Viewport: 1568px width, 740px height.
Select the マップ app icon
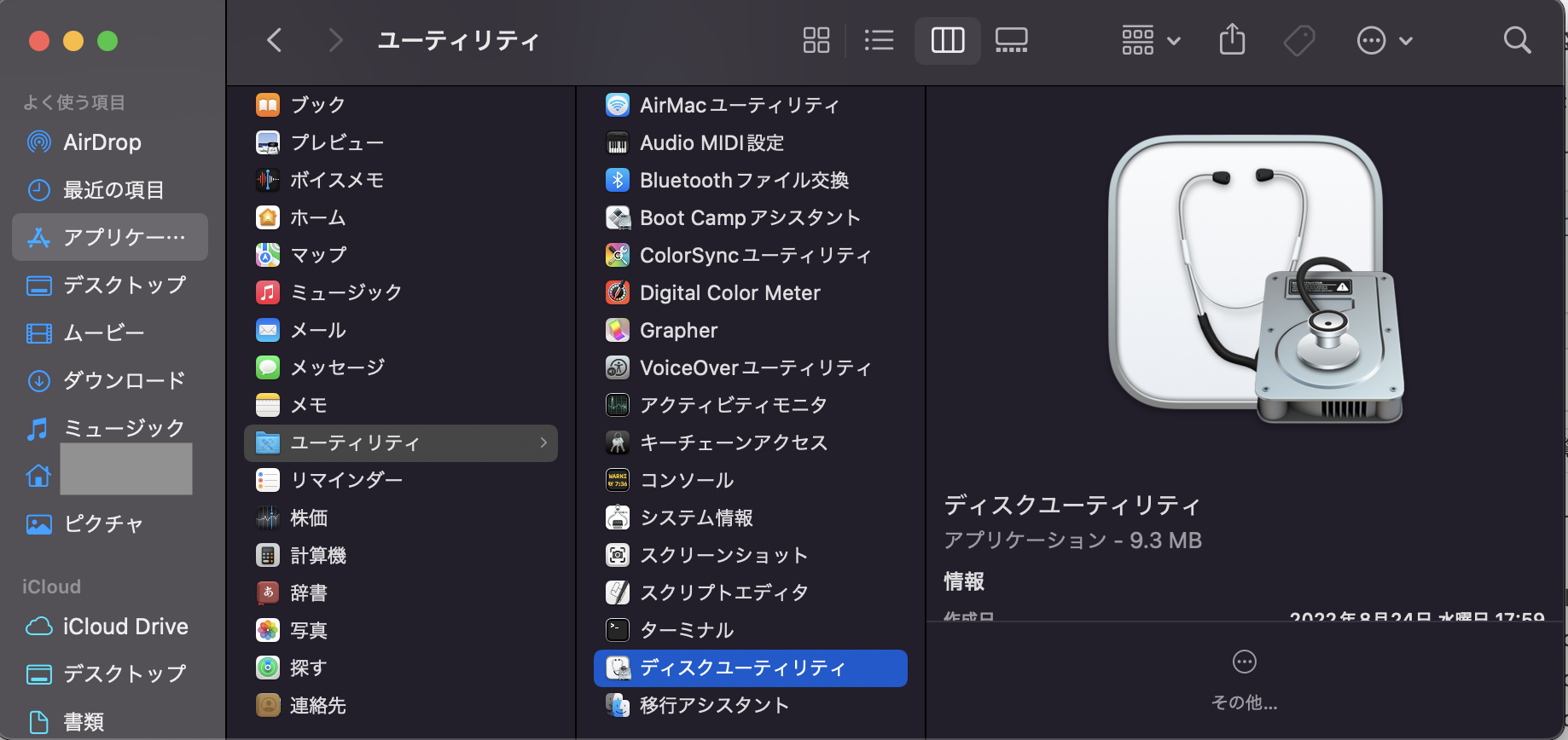click(x=268, y=255)
